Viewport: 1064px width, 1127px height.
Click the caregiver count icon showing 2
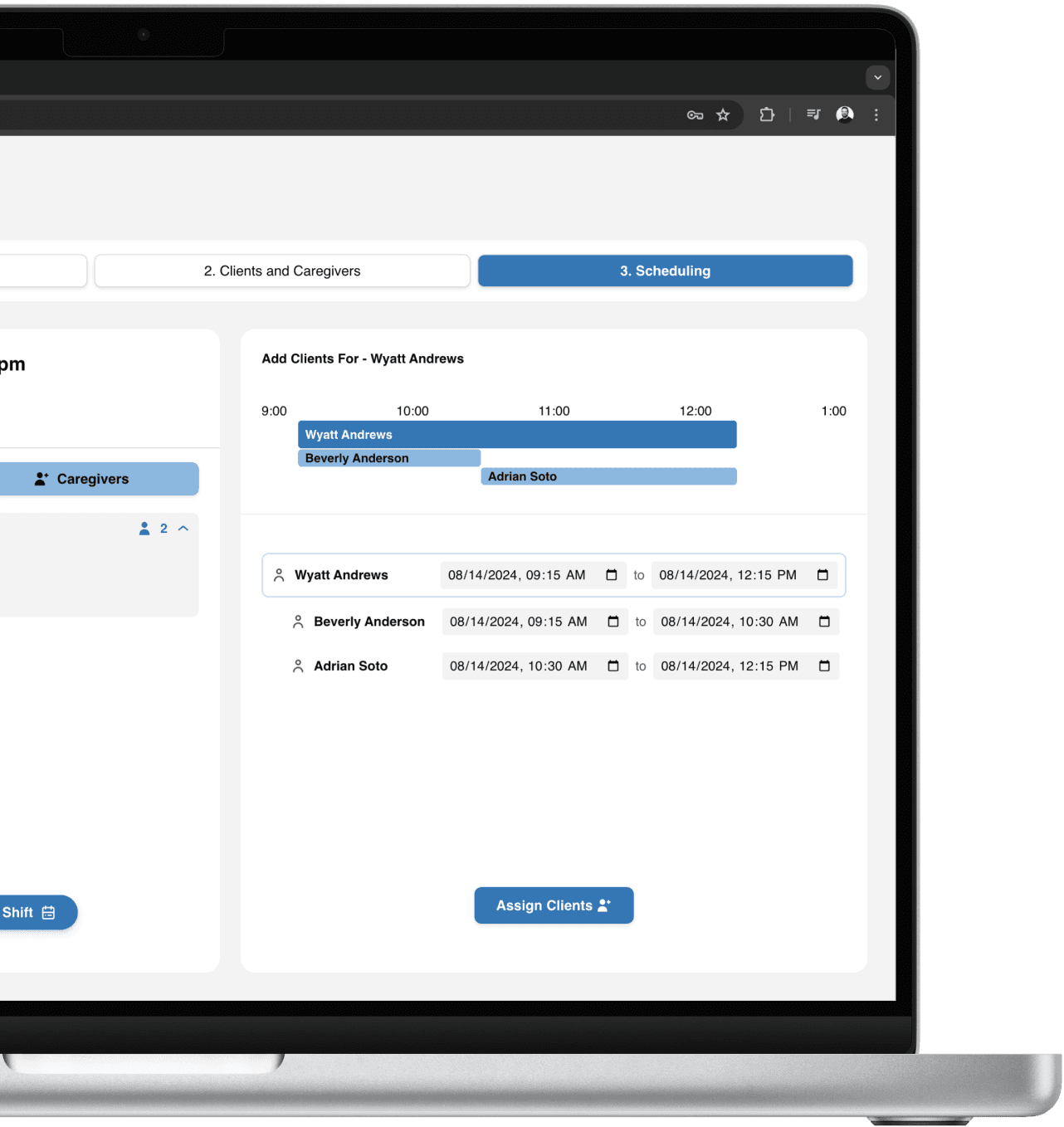[144, 528]
